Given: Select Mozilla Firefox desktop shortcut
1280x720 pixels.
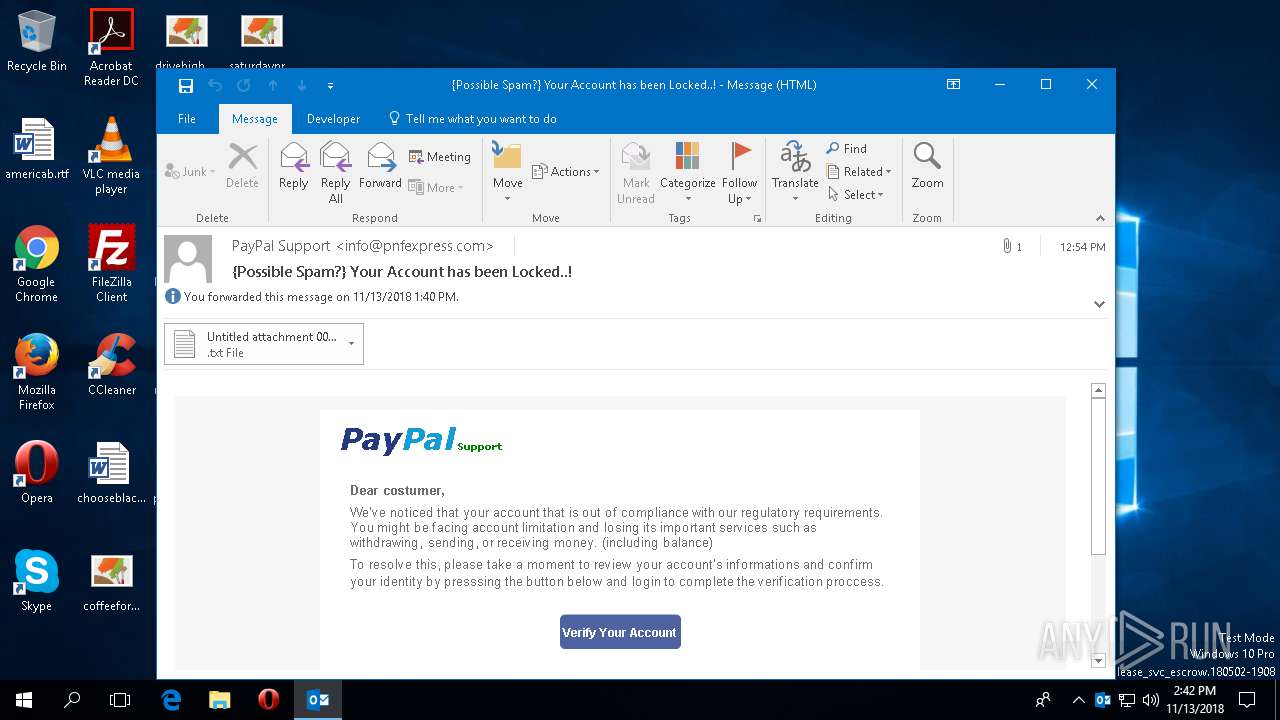Looking at the screenshot, I should [x=37, y=372].
